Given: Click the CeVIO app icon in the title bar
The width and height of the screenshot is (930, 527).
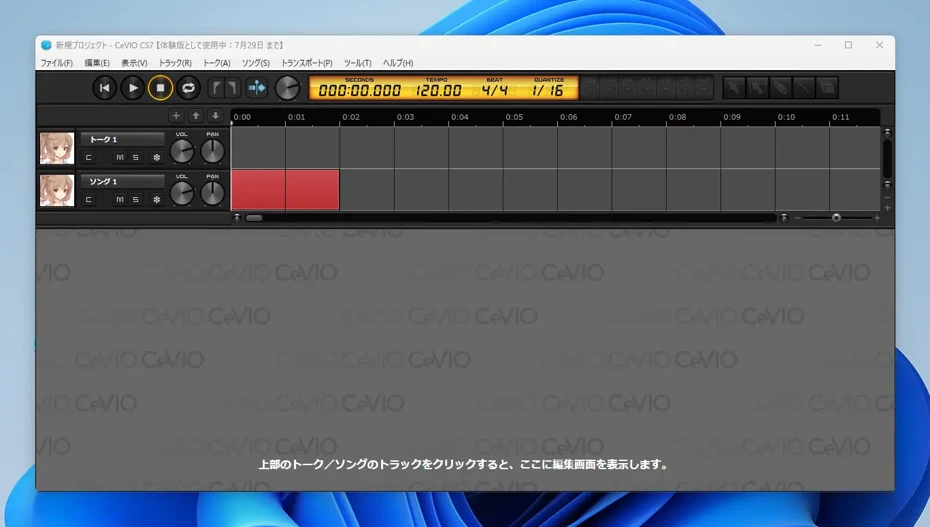Looking at the screenshot, I should click(x=46, y=45).
